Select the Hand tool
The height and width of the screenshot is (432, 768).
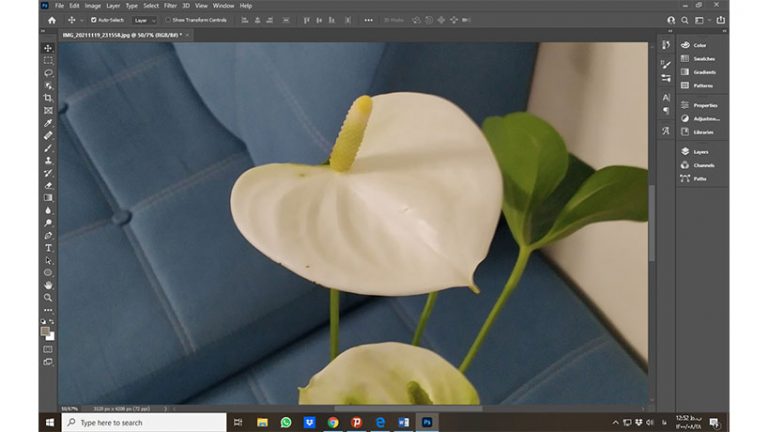(x=48, y=285)
